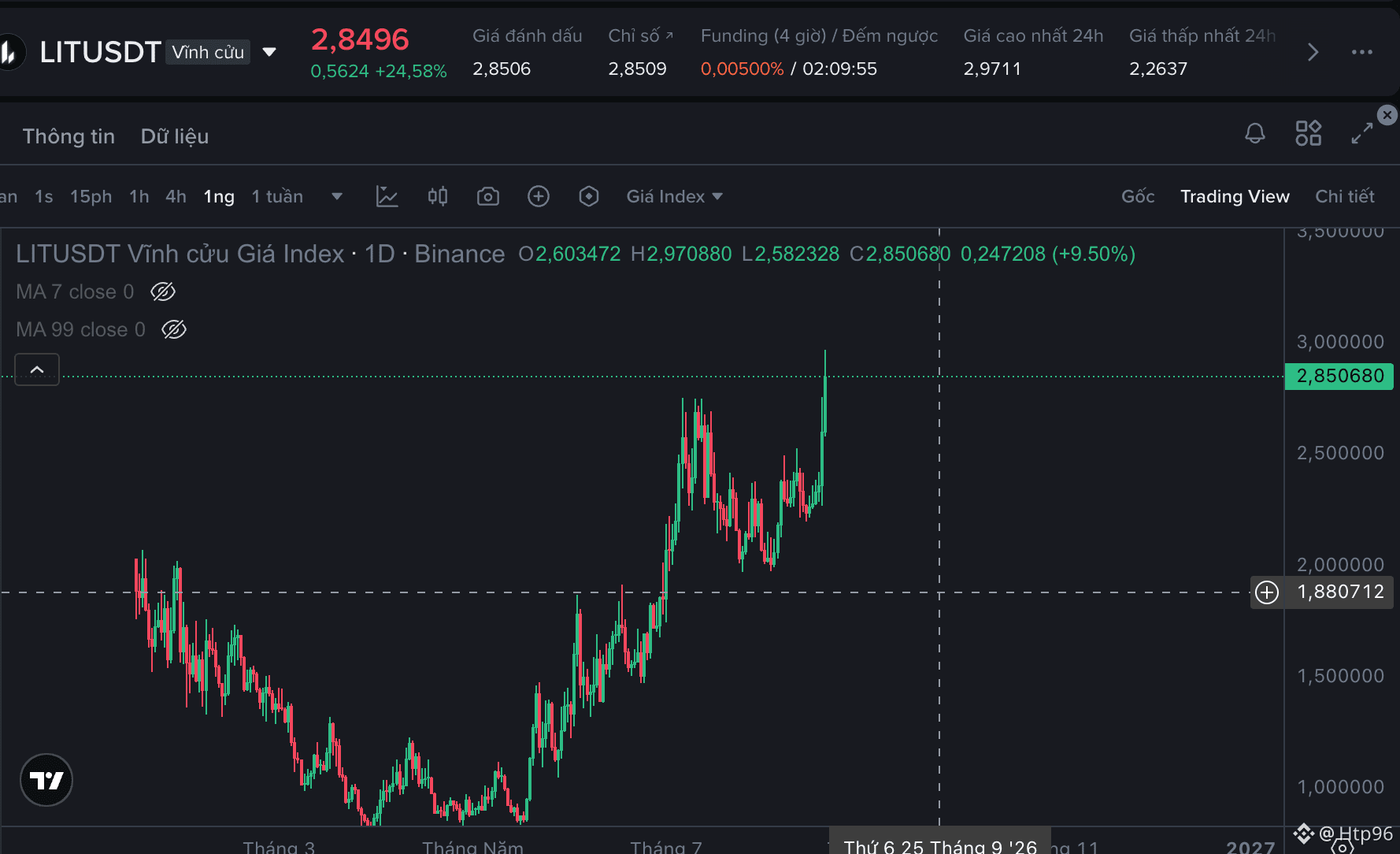
Task: Add an order at the 1,880712 crosshair price
Action: pos(1267,592)
